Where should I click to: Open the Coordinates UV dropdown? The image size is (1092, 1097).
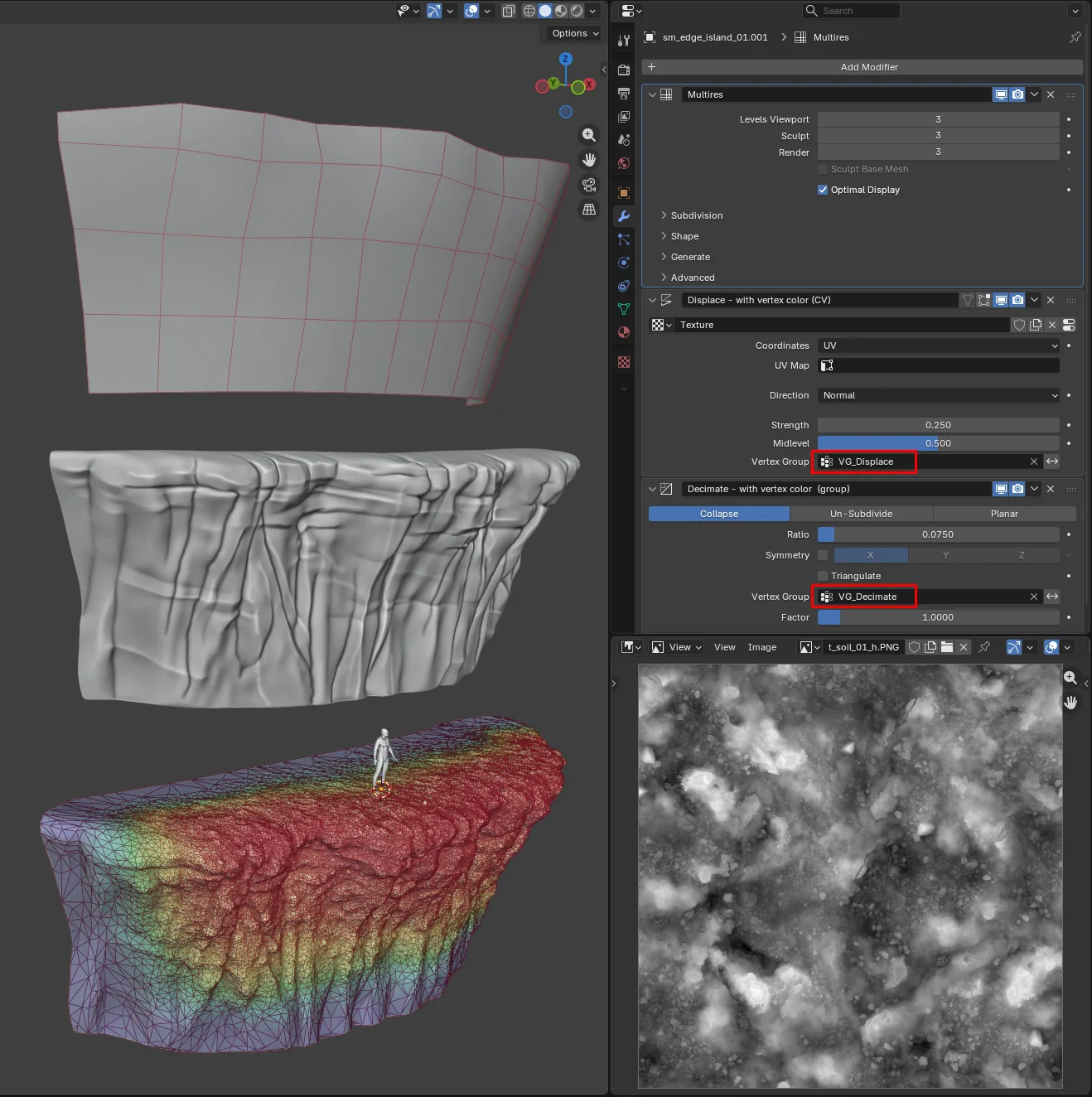pyautogui.click(x=939, y=346)
